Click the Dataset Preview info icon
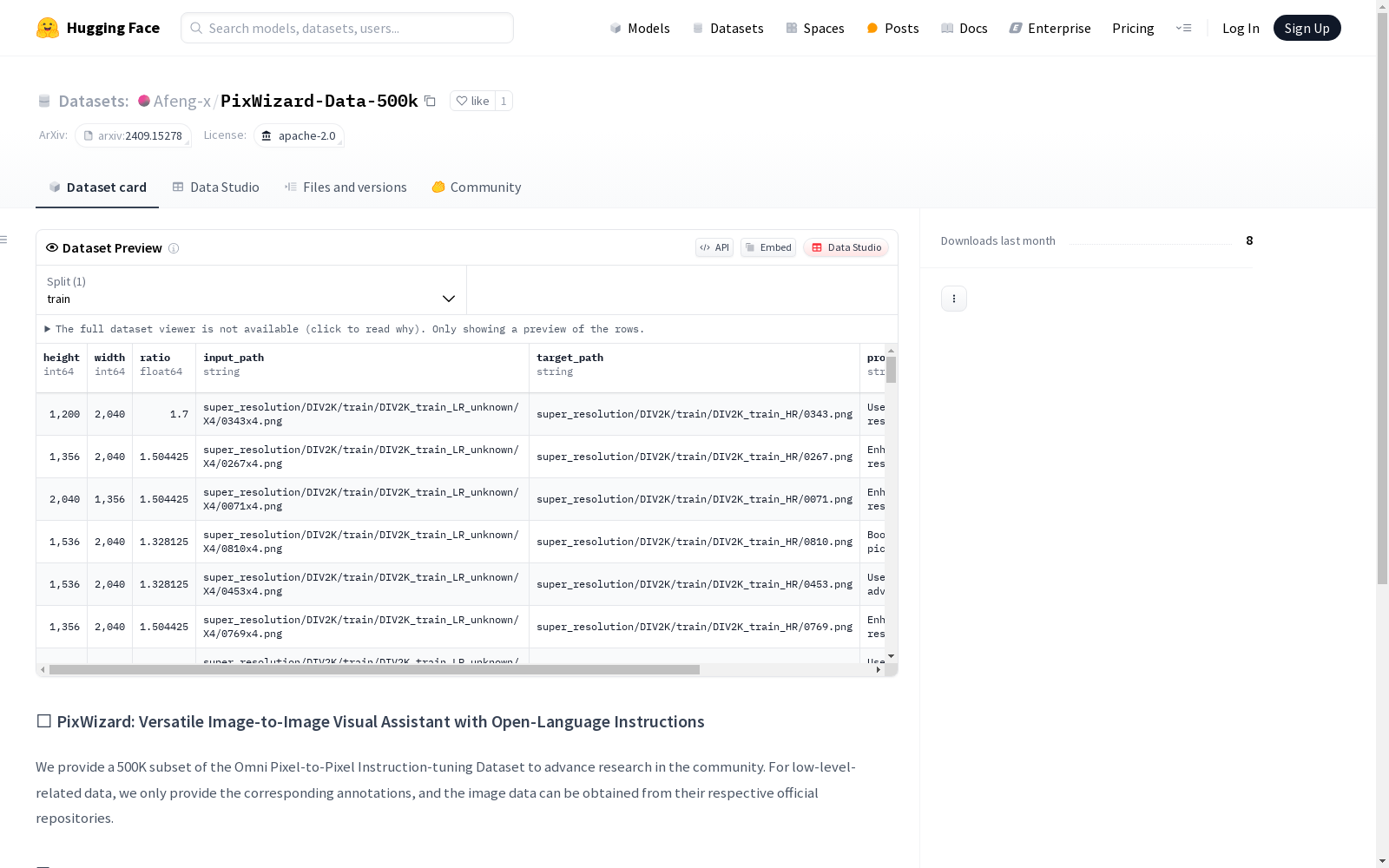 174,248
